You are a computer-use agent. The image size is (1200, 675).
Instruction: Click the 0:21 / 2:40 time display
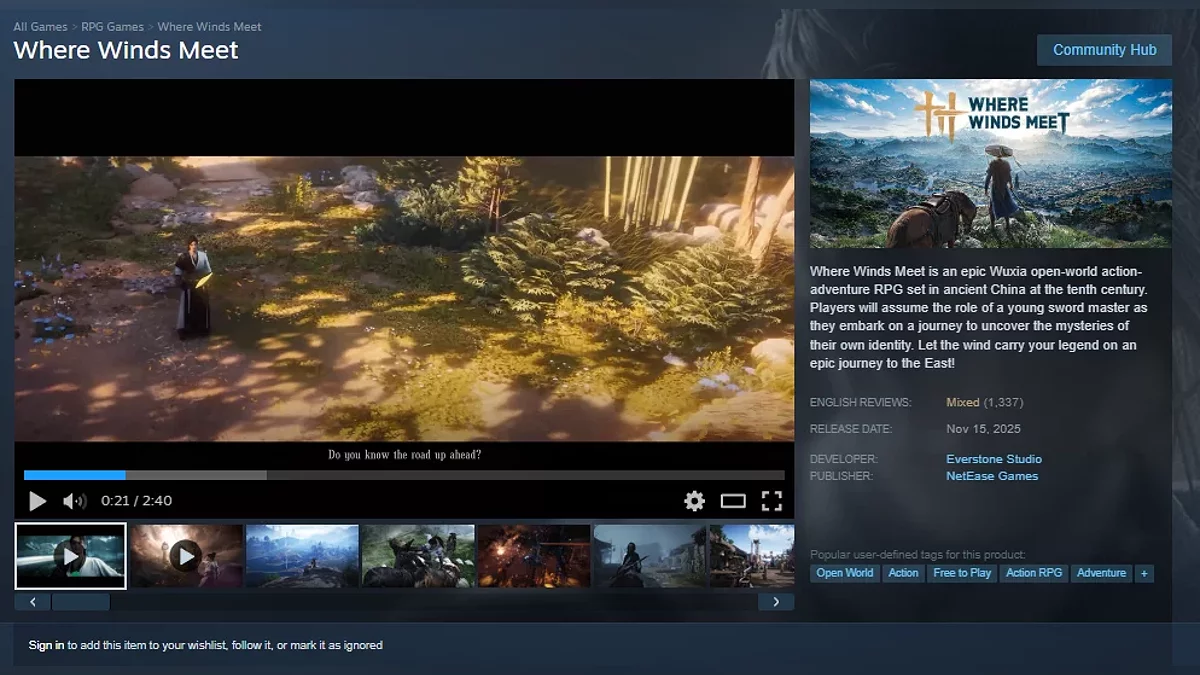(136, 501)
